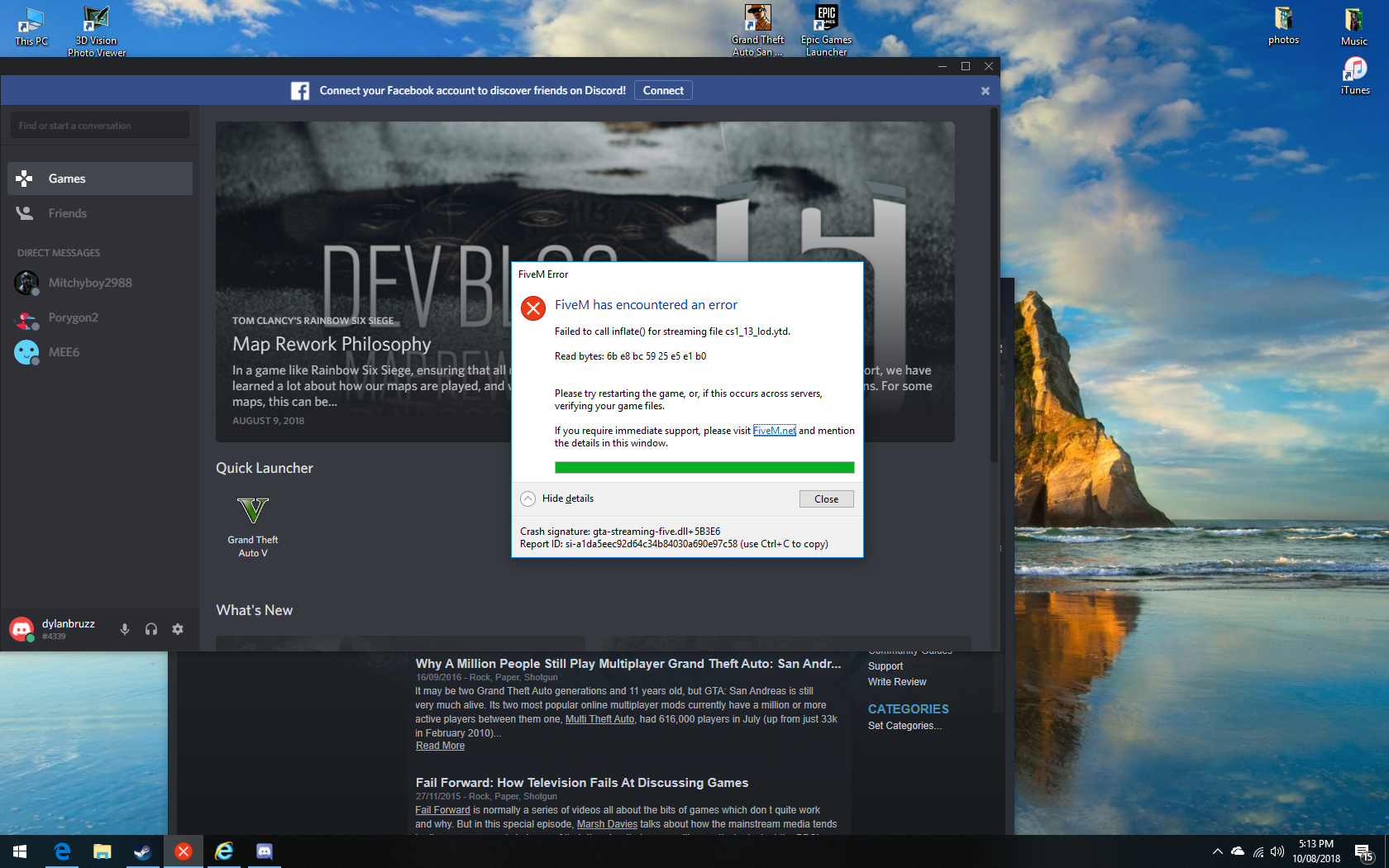Mute microphone in Discord user panel

[x=125, y=629]
